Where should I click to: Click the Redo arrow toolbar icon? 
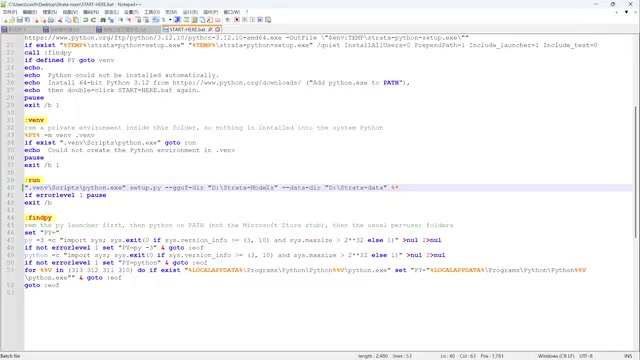coord(93,20)
